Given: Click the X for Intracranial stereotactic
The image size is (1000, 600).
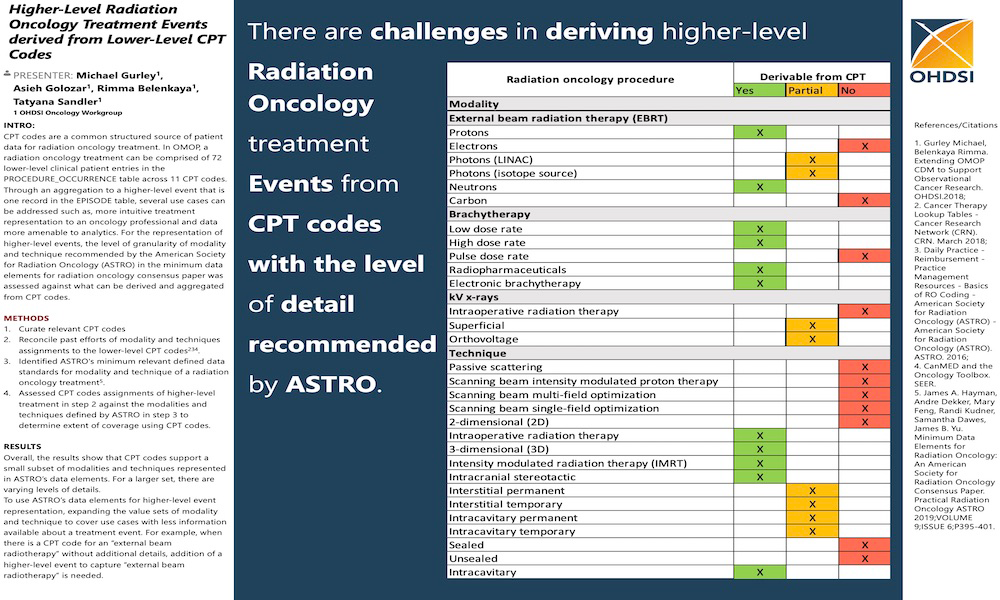Looking at the screenshot, I should point(759,477).
